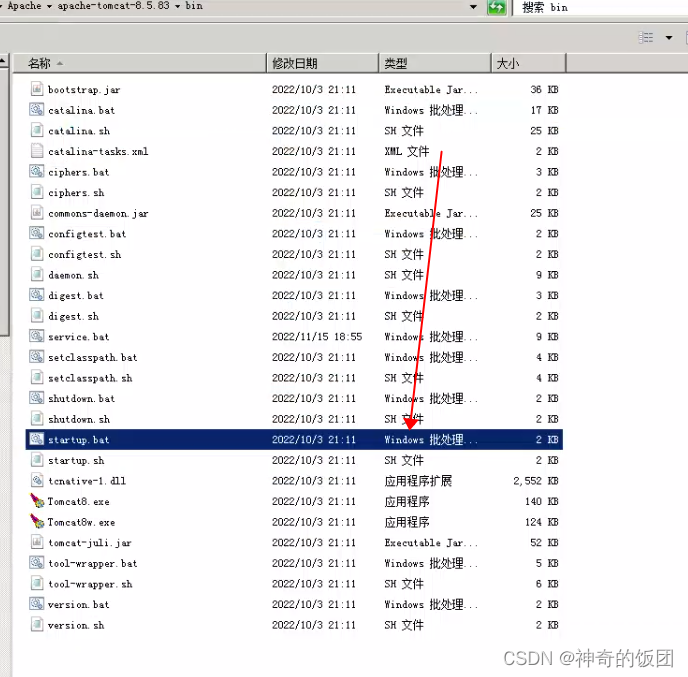Click the XML 文件 type cell
688x677 pixels.
pos(407,151)
